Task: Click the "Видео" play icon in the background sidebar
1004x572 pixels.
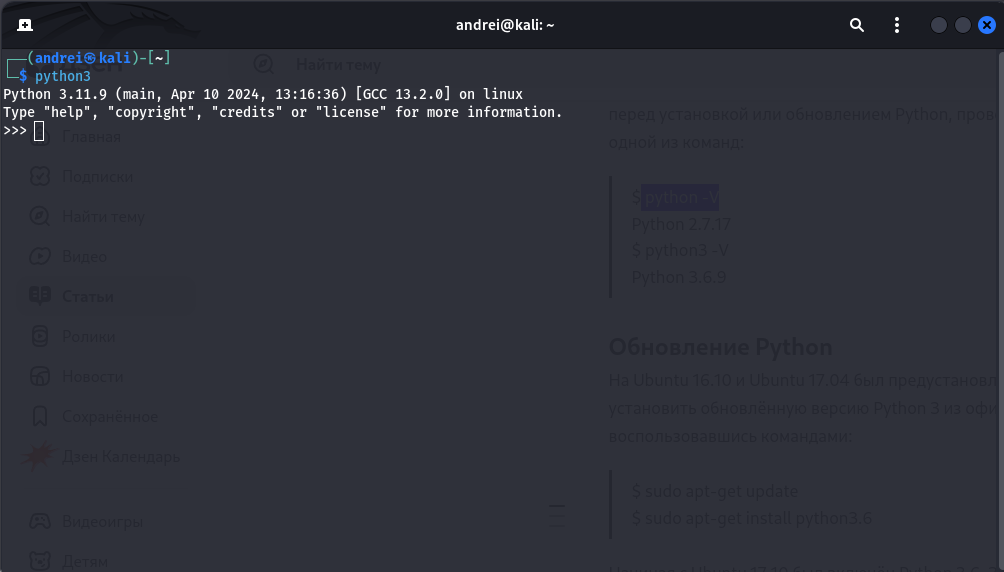Action: click(40, 256)
